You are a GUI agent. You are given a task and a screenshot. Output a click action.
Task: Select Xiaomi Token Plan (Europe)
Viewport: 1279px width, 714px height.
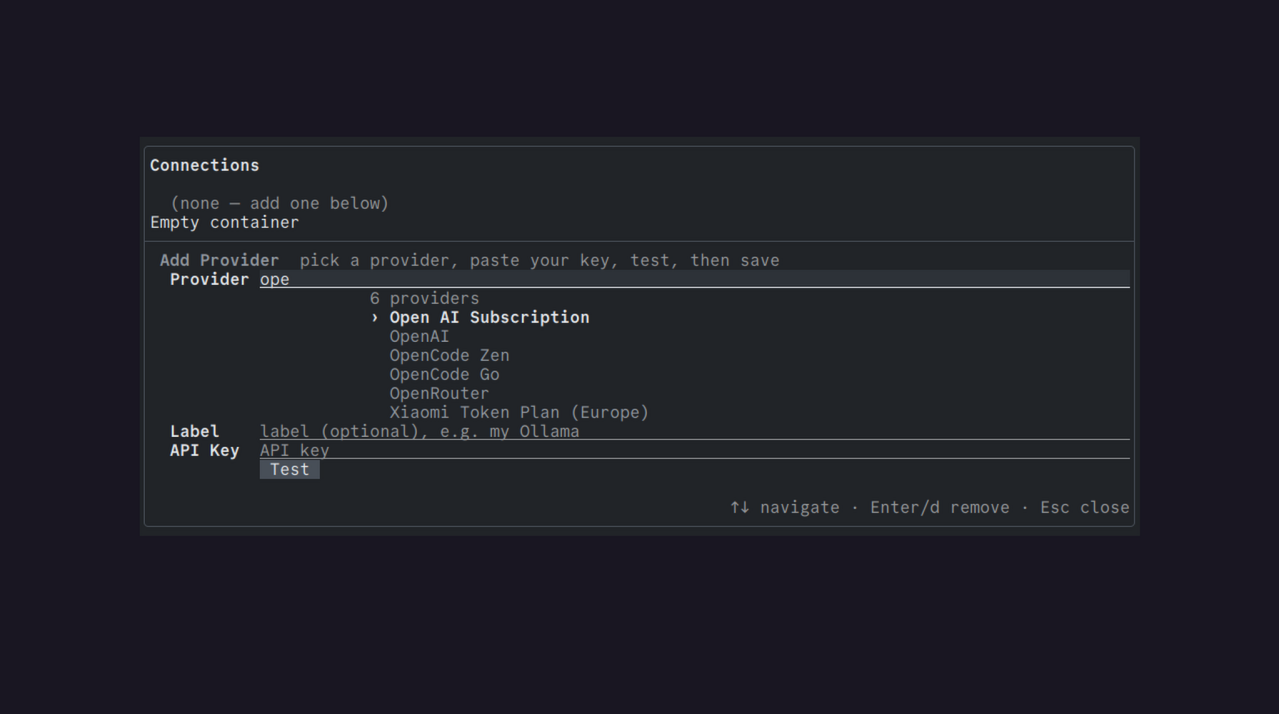click(519, 412)
